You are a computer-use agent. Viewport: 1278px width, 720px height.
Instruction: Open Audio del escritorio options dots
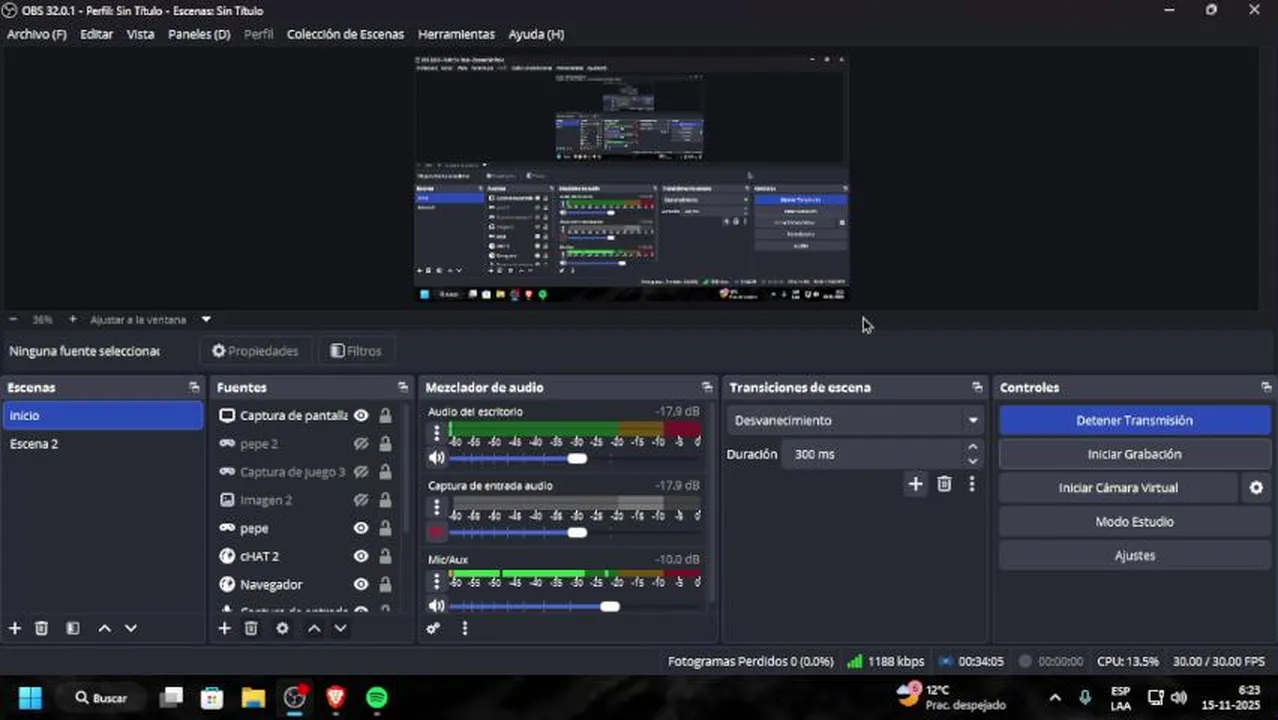436,433
